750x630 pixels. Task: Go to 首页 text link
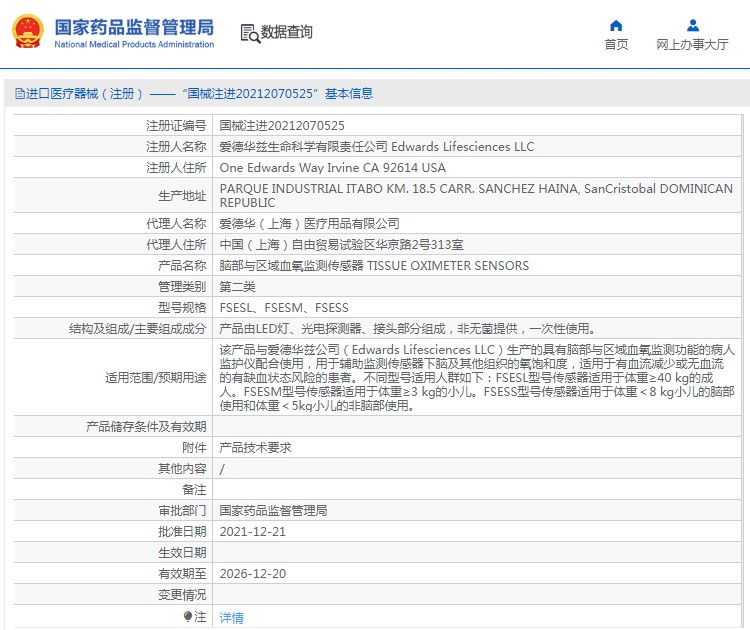tap(616, 44)
